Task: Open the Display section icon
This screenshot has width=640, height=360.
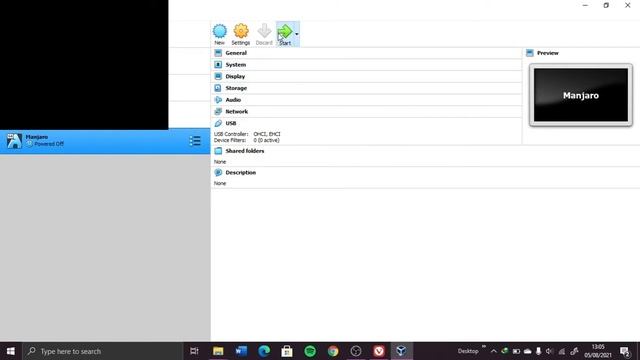Action: 218,76
